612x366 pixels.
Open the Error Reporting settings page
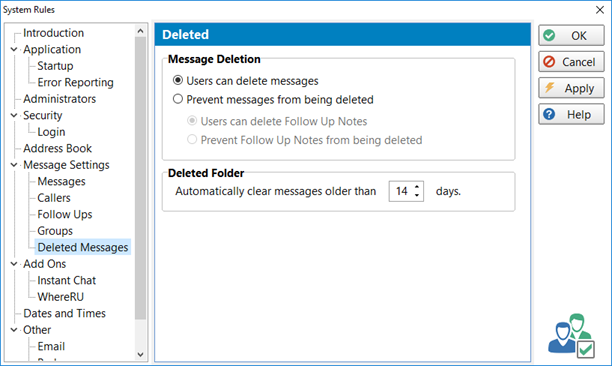[x=75, y=82]
